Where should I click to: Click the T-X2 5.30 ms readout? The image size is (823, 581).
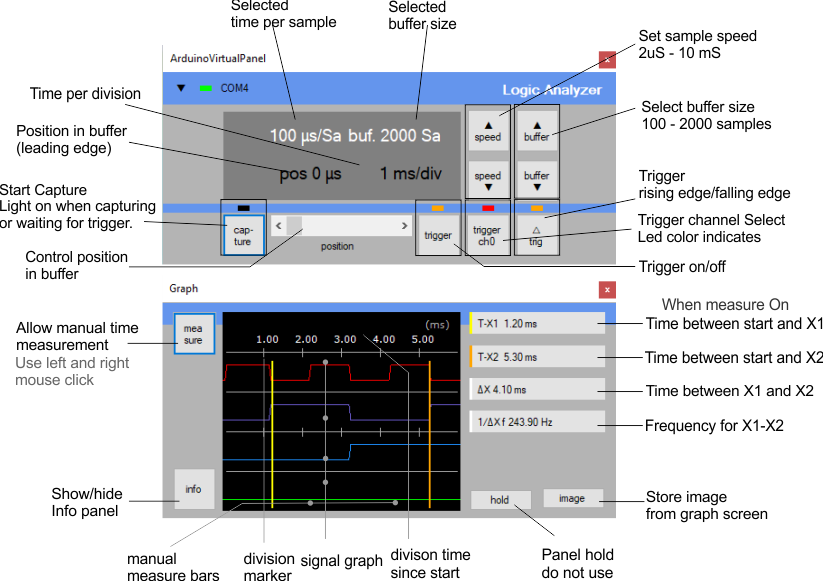[x=536, y=357]
